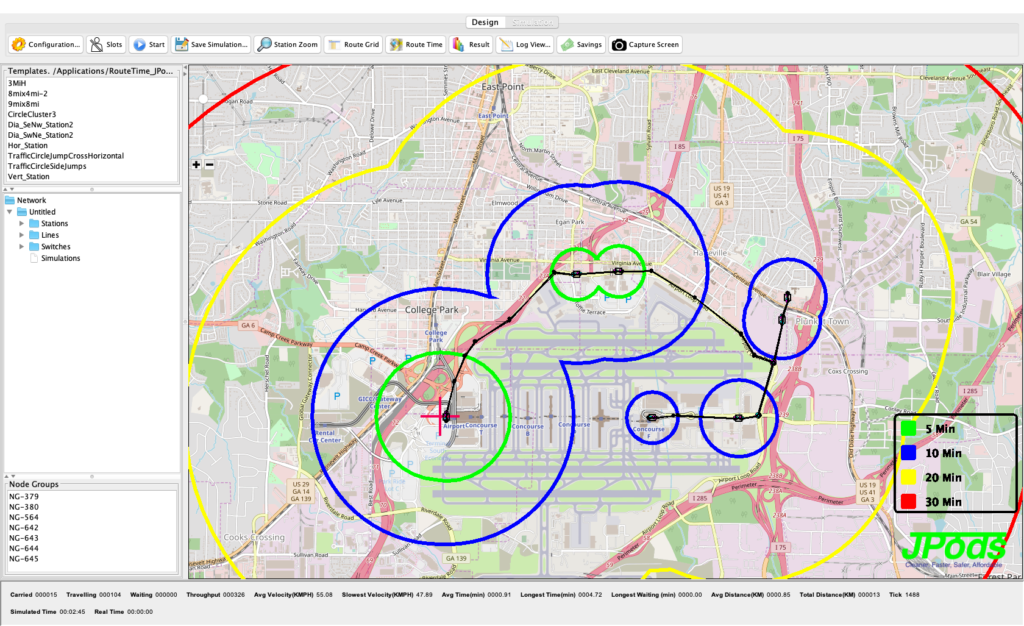Collapse the Untitled network node
Viewport: 1024px width, 626px height.
point(10,212)
